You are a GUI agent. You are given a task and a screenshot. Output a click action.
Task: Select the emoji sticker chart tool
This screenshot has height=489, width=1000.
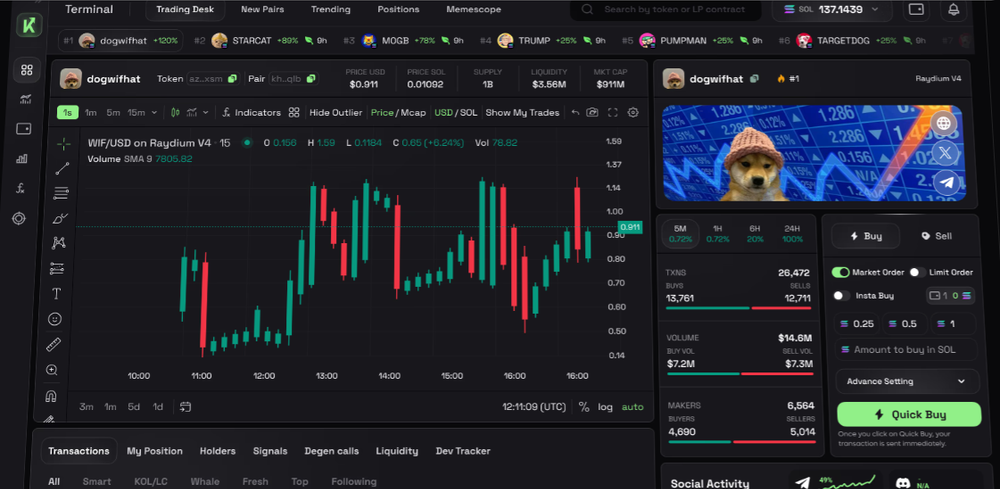point(55,319)
